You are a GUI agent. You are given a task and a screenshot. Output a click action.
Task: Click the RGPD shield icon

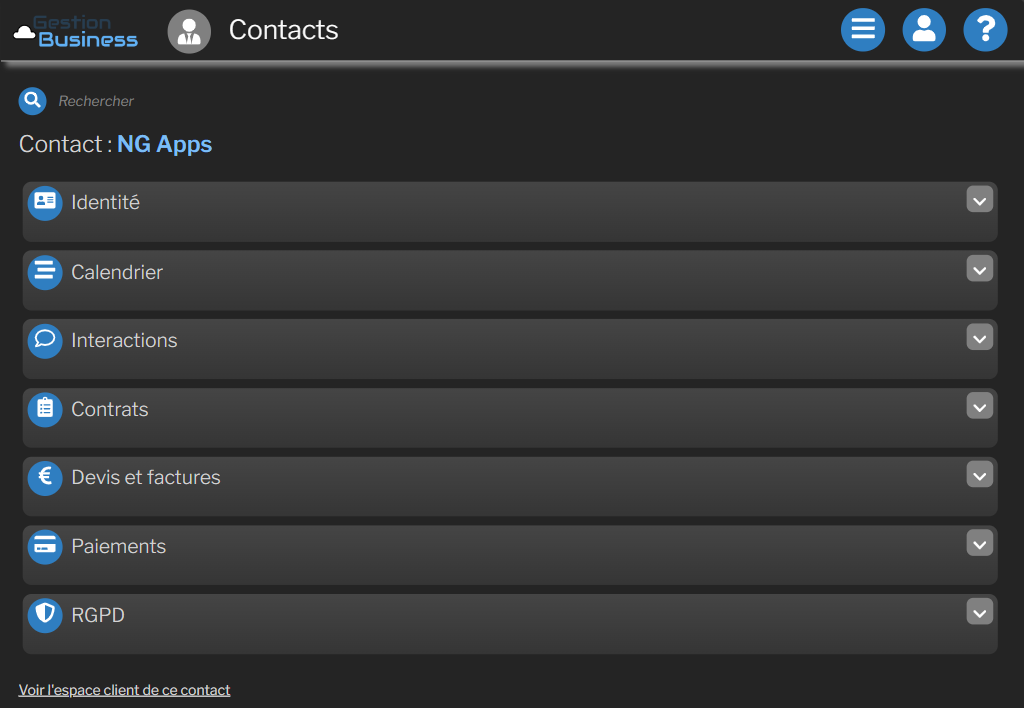point(44,616)
